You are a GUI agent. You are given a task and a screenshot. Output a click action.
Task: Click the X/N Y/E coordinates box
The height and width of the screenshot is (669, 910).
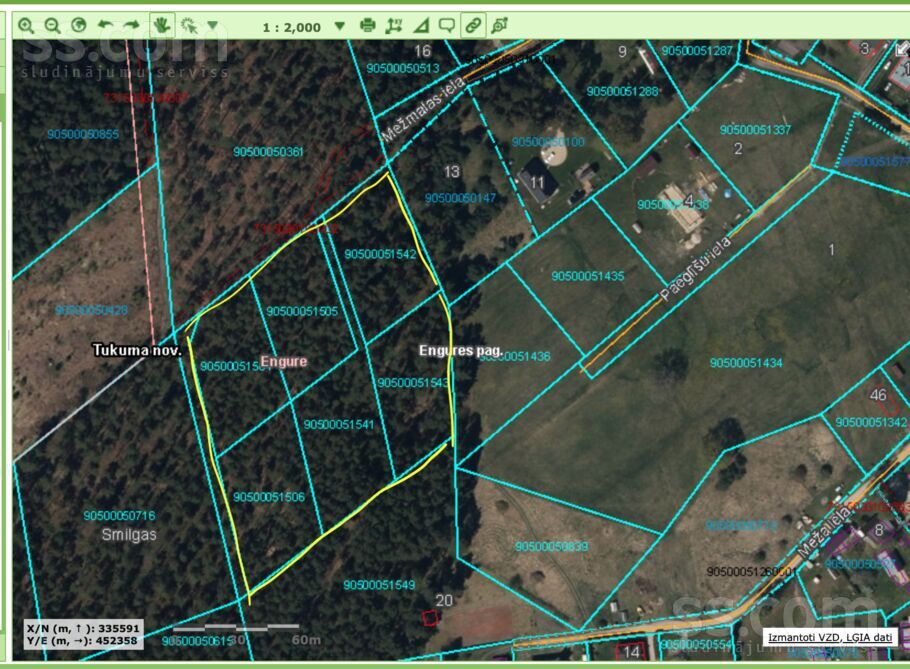[x=83, y=634]
